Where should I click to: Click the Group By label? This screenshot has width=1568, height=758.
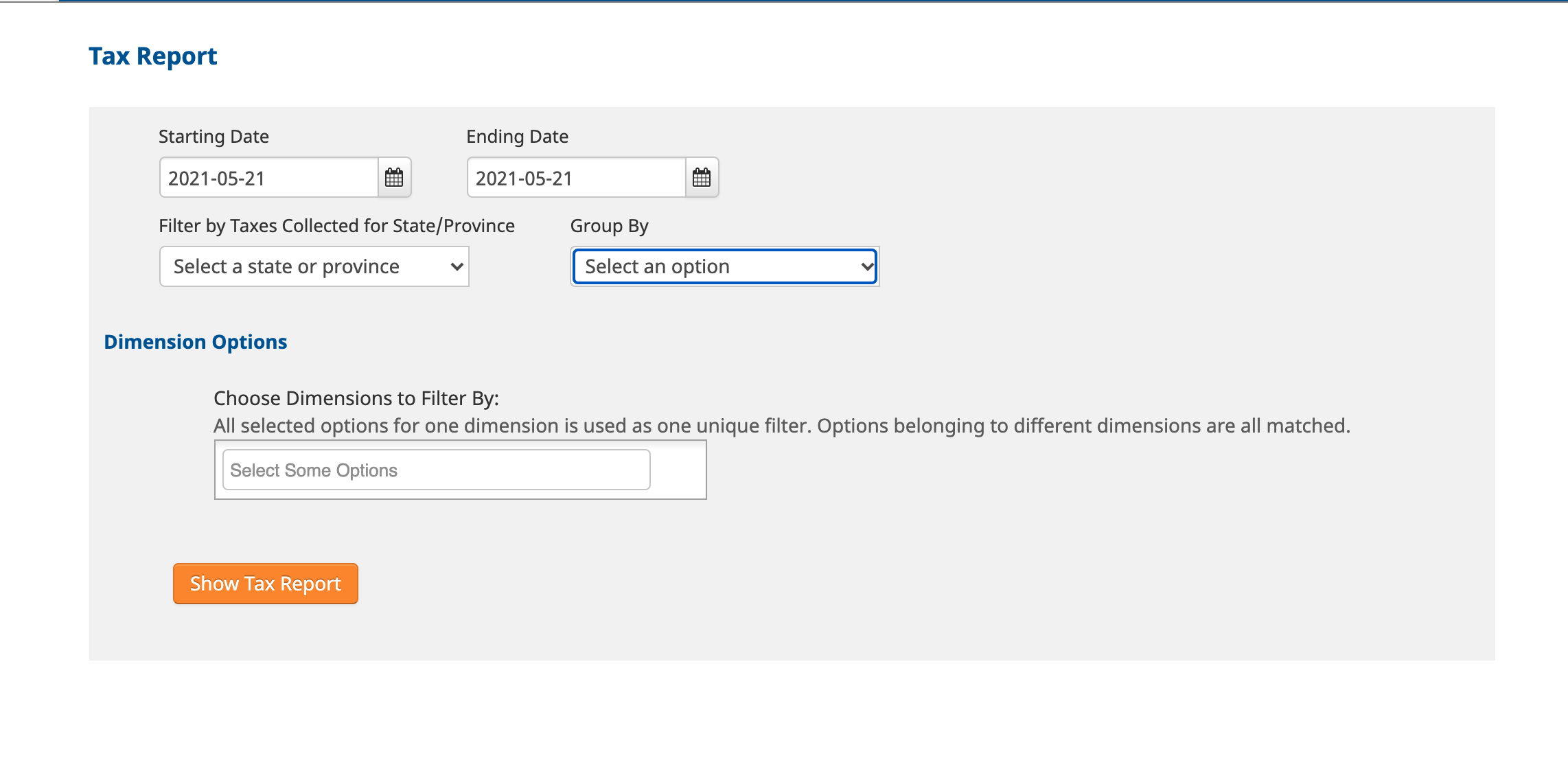(x=610, y=226)
